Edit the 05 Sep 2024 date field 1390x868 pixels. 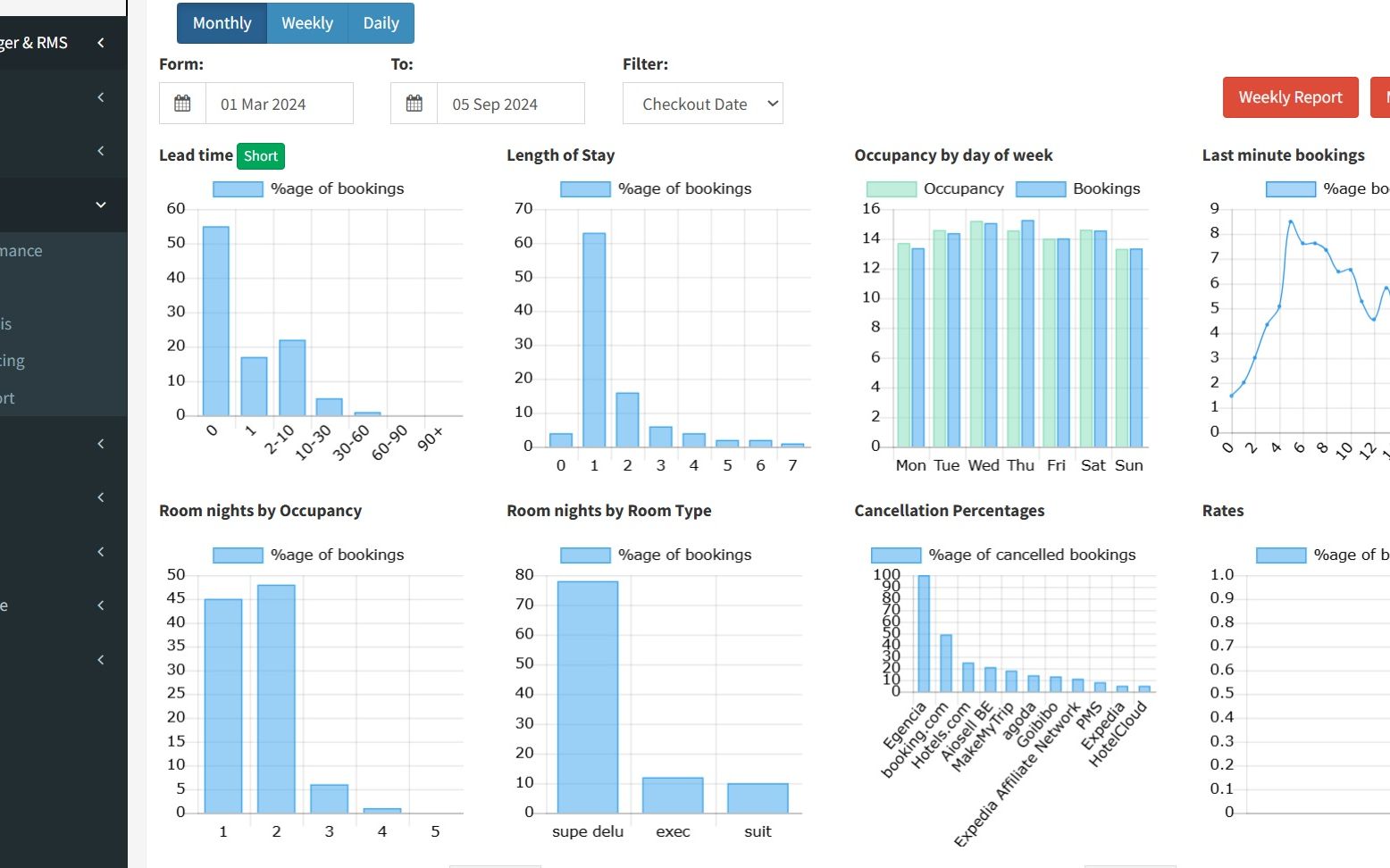coord(511,104)
